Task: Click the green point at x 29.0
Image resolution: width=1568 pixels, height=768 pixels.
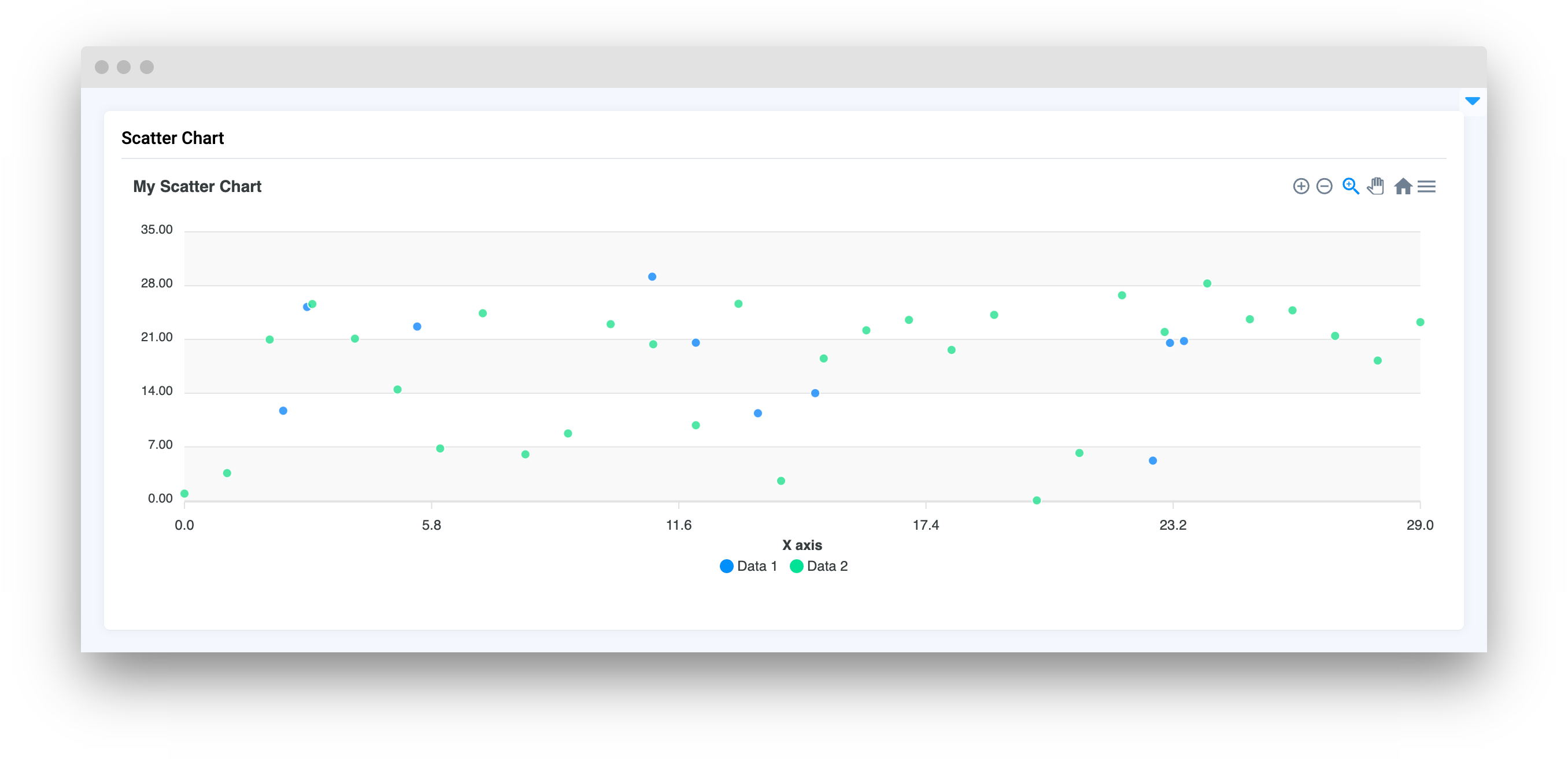Action: pos(1419,322)
